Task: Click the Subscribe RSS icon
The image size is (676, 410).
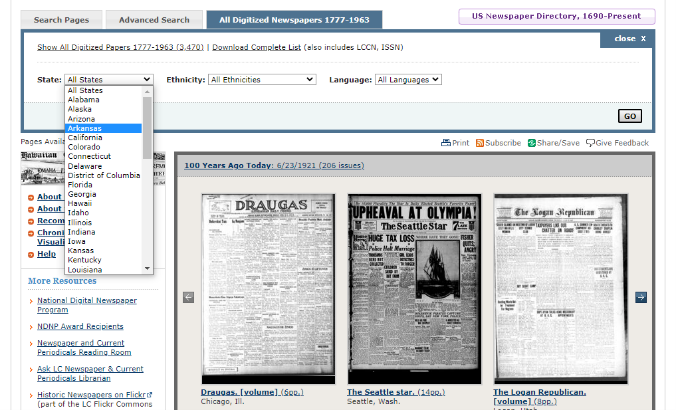Action: (480, 143)
